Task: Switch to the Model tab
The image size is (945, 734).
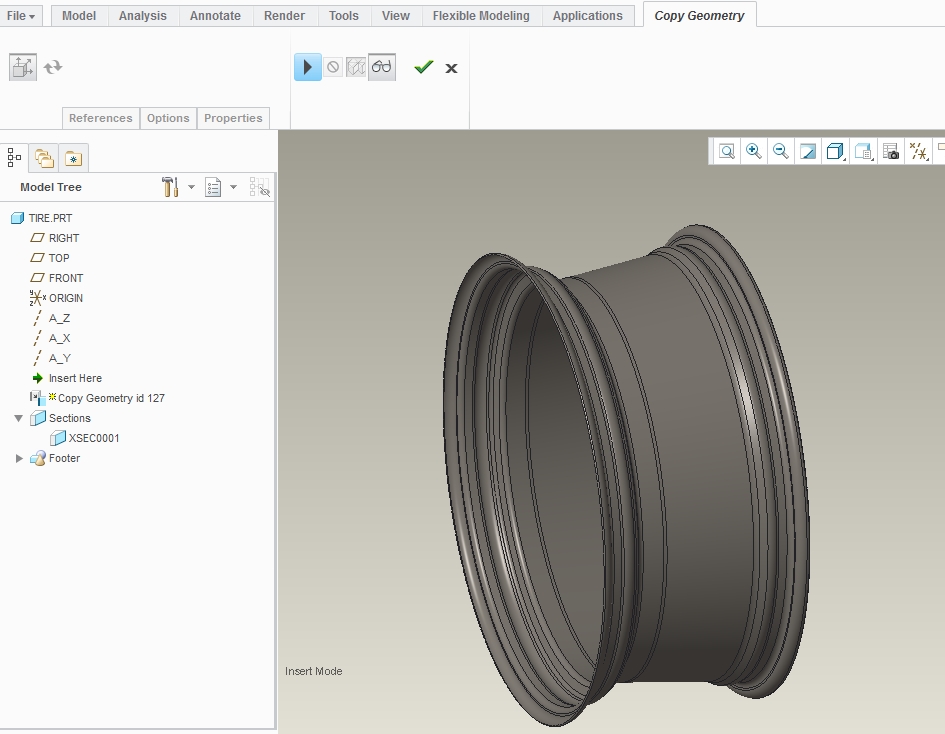Action: click(79, 16)
